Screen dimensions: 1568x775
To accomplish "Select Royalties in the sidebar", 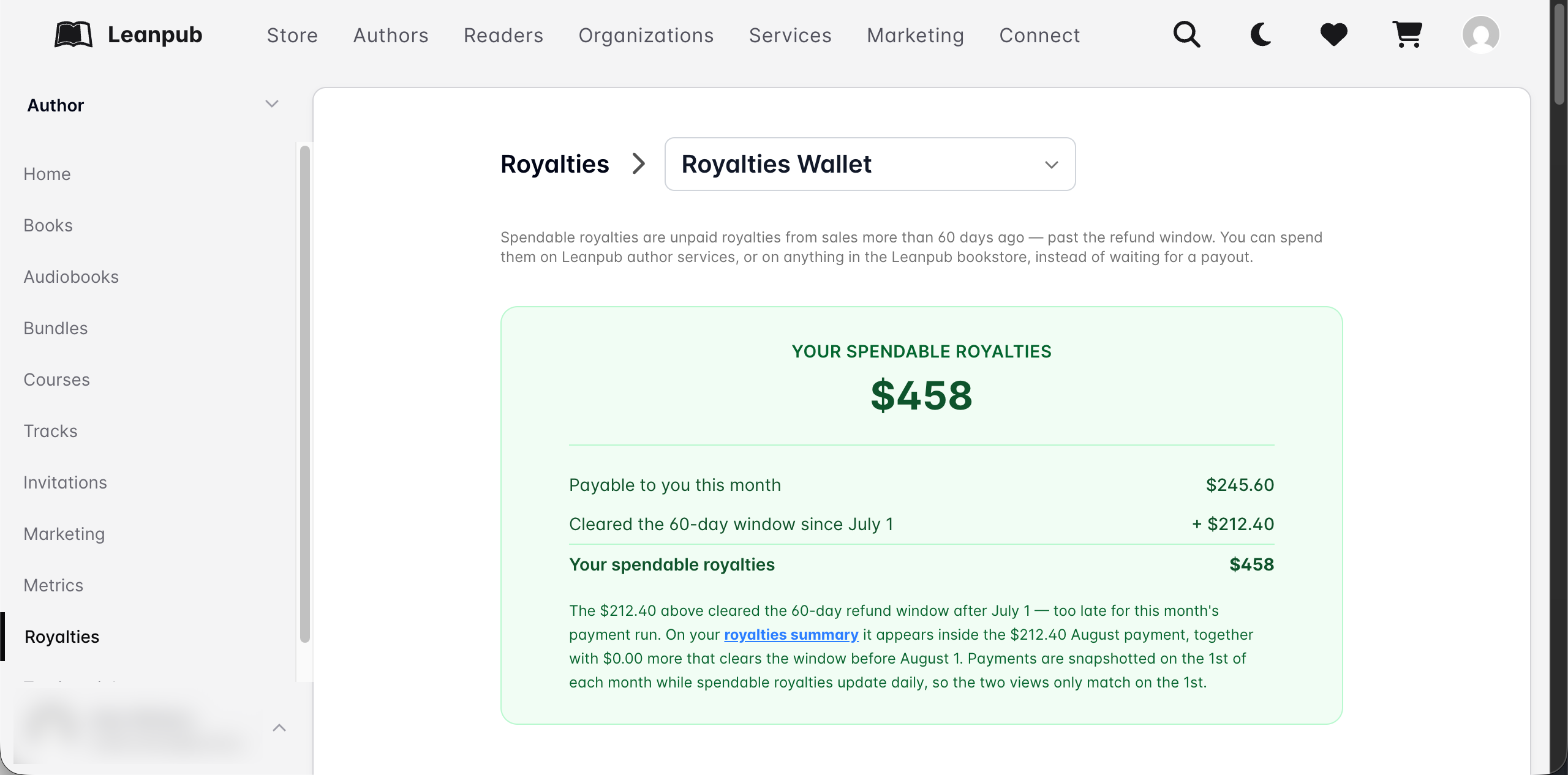I will coord(62,637).
